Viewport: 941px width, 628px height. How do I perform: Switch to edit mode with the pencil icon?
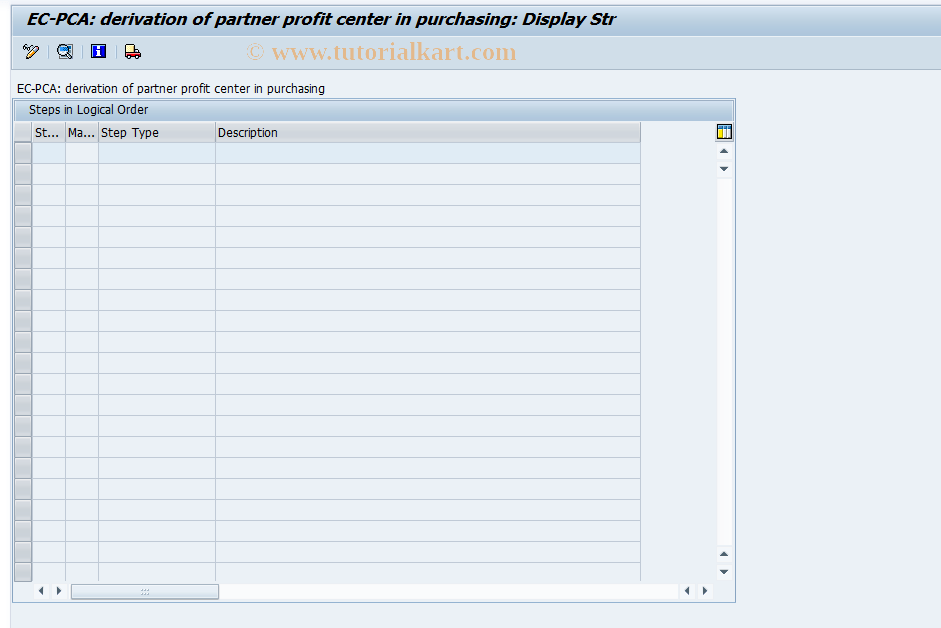pos(28,51)
